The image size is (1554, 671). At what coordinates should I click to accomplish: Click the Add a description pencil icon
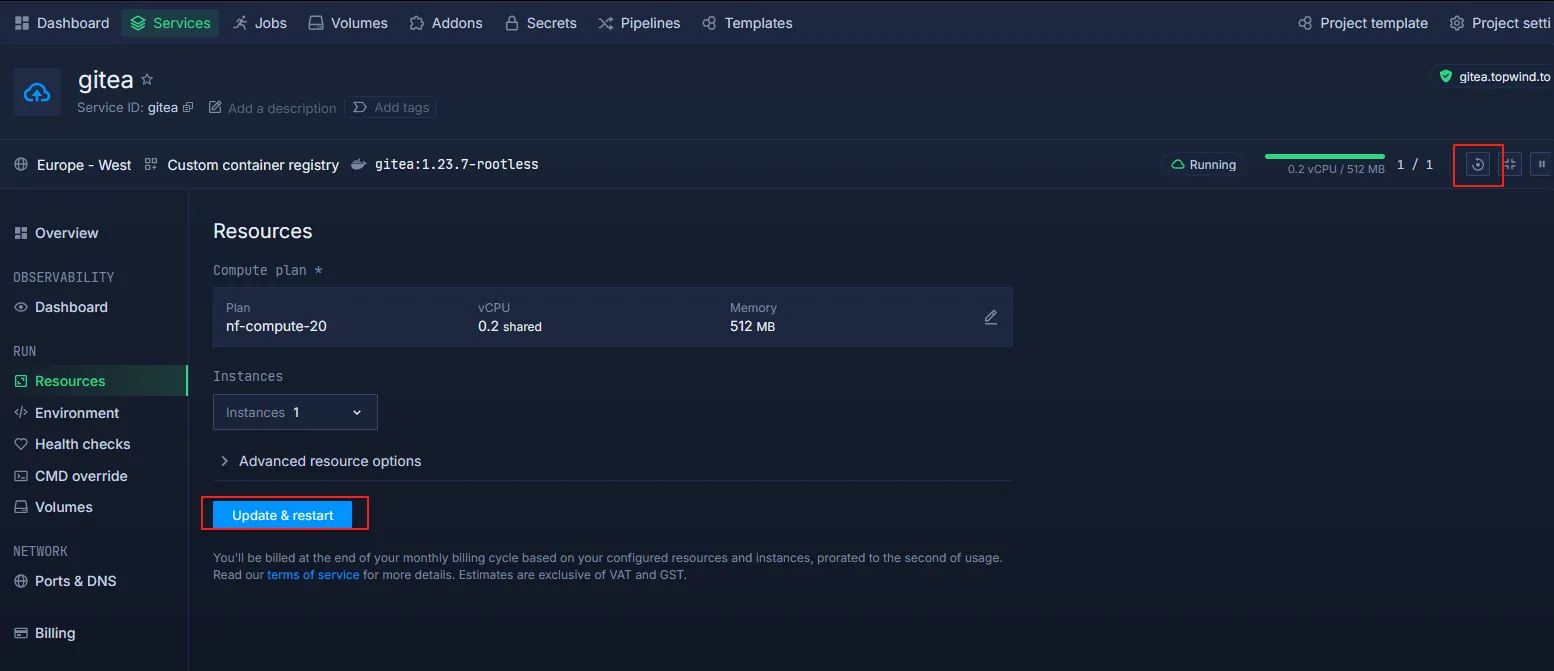215,108
